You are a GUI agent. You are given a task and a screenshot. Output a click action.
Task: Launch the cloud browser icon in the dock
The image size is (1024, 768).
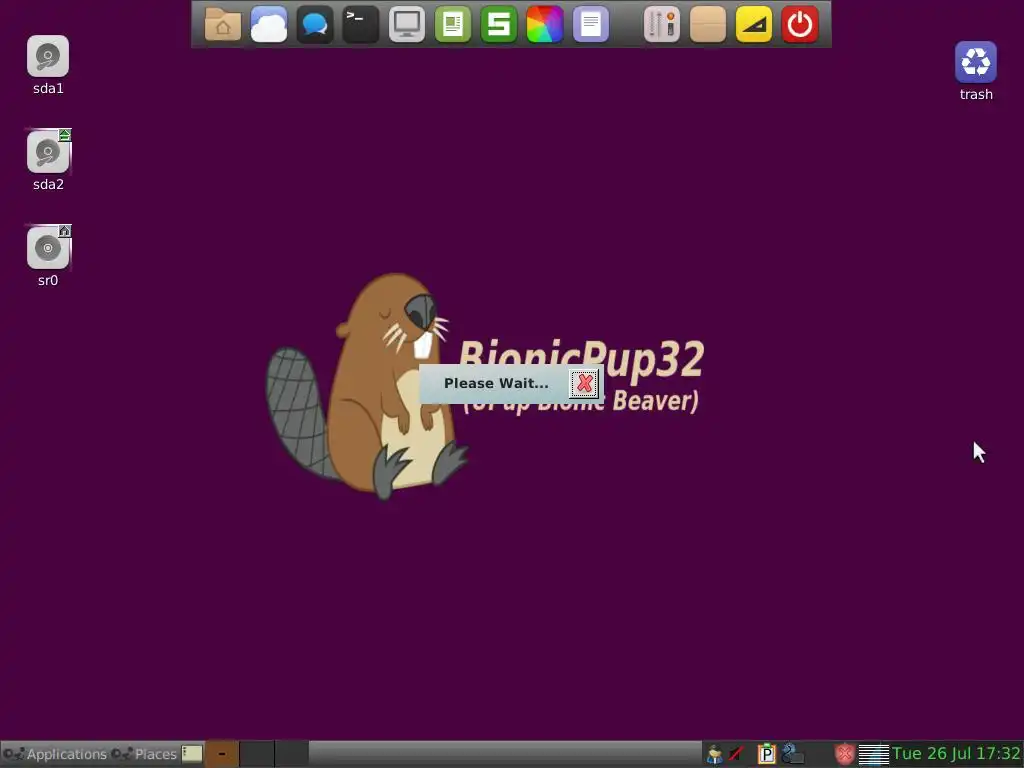[268, 25]
